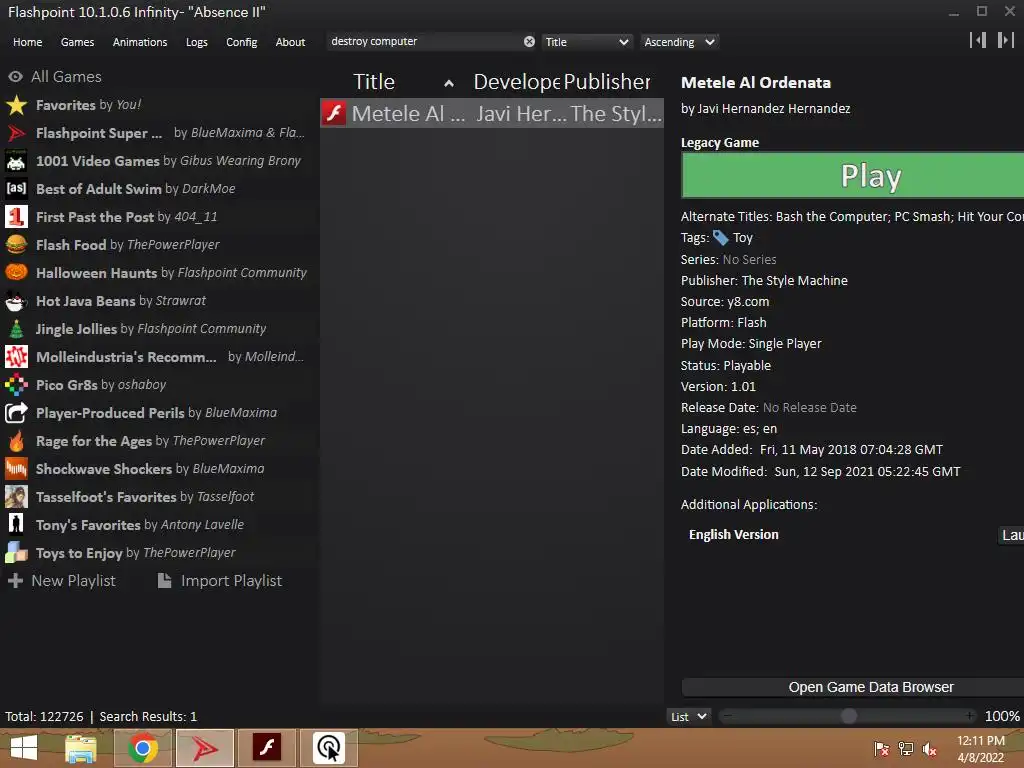Image resolution: width=1024 pixels, height=768 pixels.
Task: Click the Flash Player taskbar icon
Action: [x=267, y=748]
